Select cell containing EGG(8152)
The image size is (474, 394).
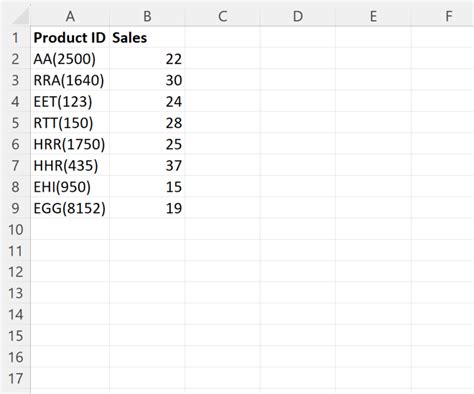(70, 208)
